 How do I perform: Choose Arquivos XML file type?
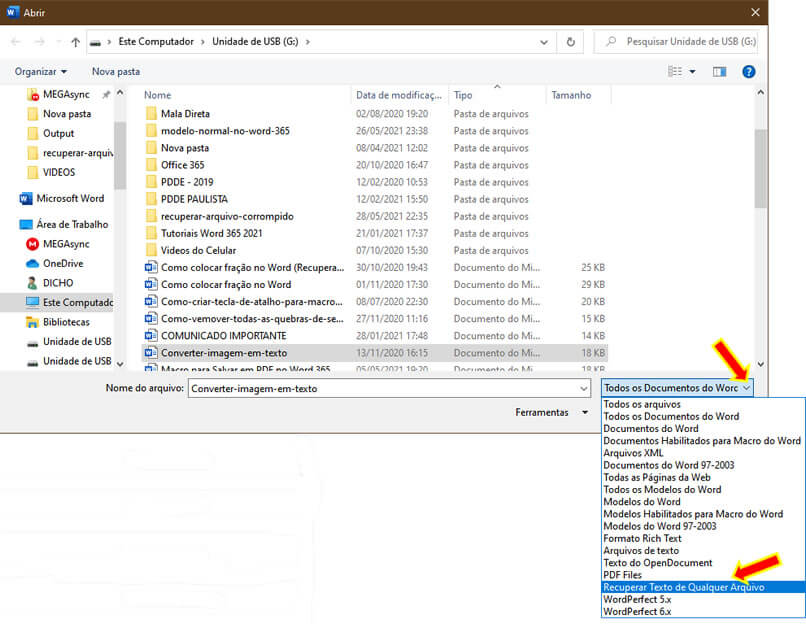(x=633, y=453)
